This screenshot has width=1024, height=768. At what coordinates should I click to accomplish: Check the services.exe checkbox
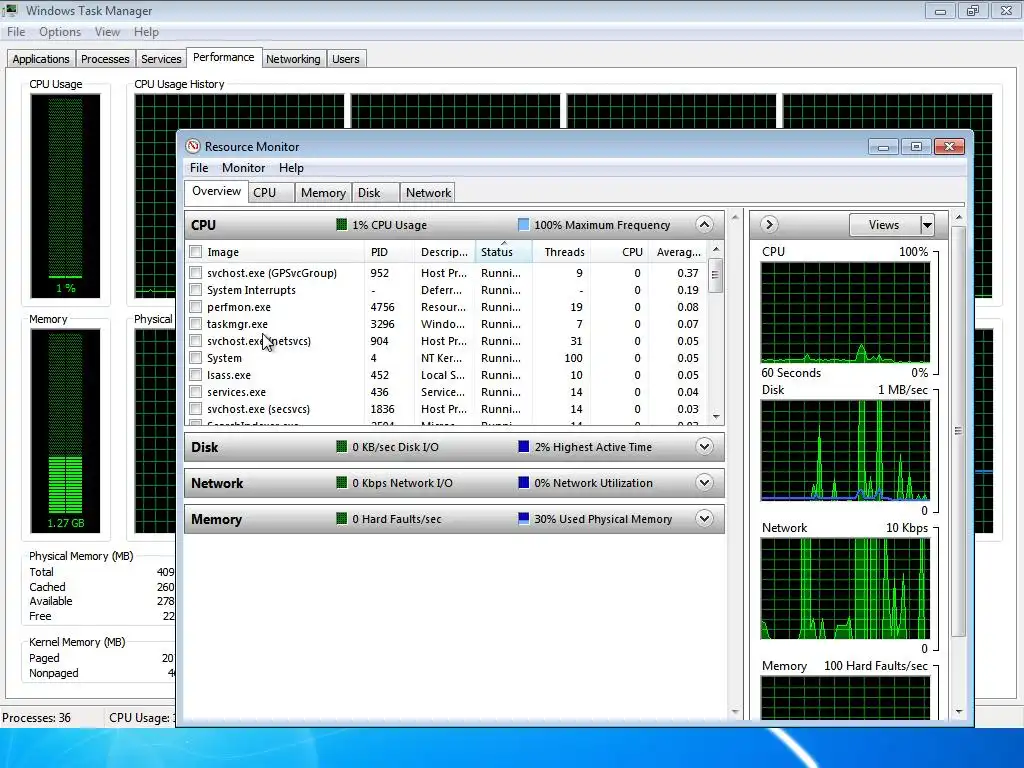coord(195,391)
